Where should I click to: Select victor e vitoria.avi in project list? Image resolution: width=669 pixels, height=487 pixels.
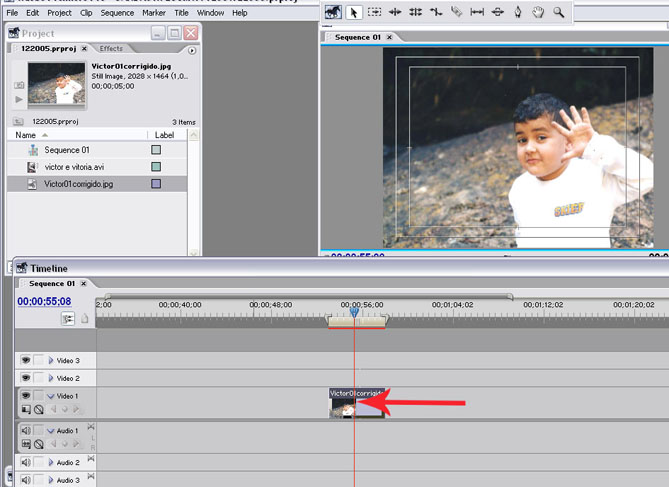coord(74,167)
